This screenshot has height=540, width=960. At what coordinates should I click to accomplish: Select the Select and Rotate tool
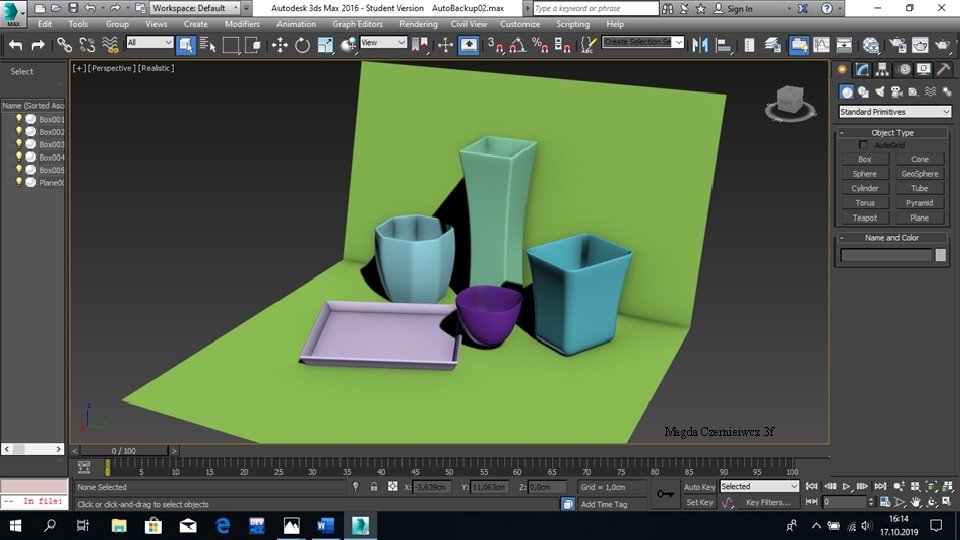pos(302,45)
